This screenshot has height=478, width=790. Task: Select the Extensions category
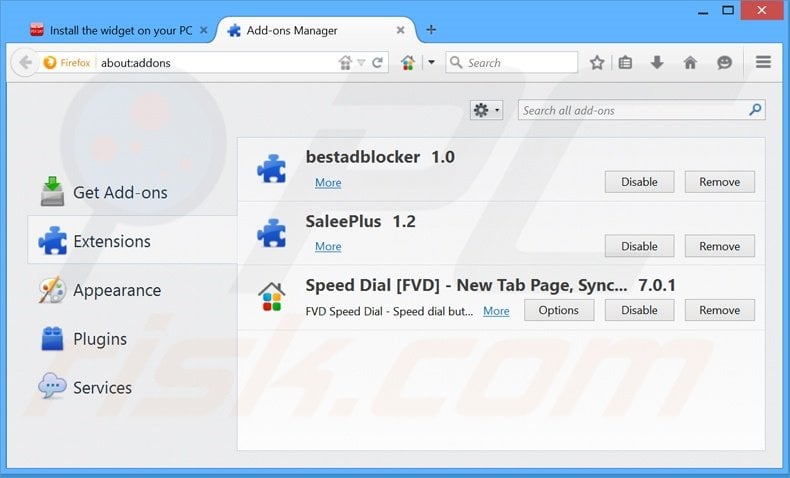[132, 240]
